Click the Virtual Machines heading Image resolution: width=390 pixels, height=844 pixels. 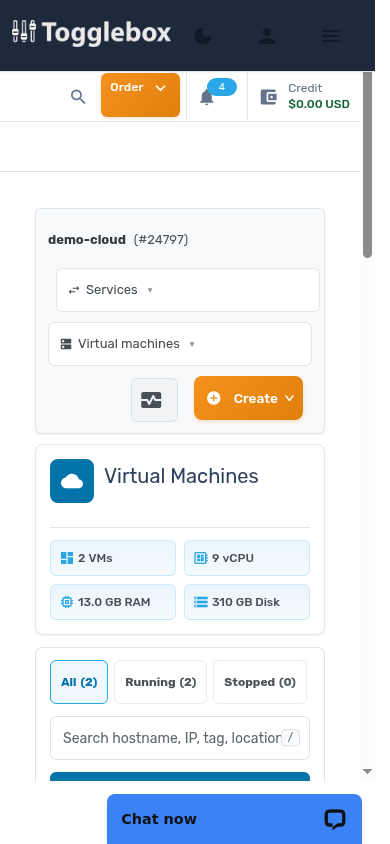[x=181, y=476]
